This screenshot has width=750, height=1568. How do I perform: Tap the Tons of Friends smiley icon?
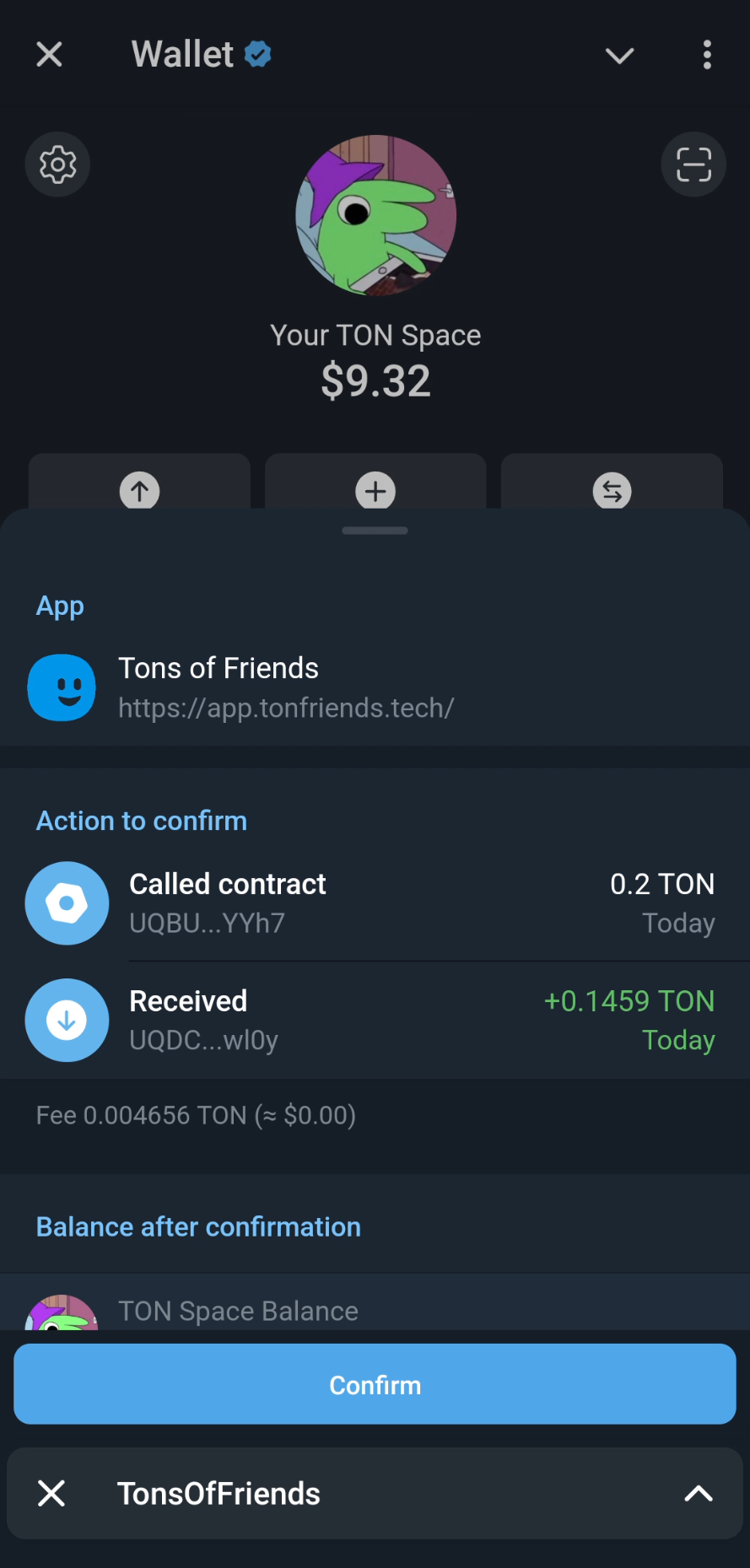62,687
